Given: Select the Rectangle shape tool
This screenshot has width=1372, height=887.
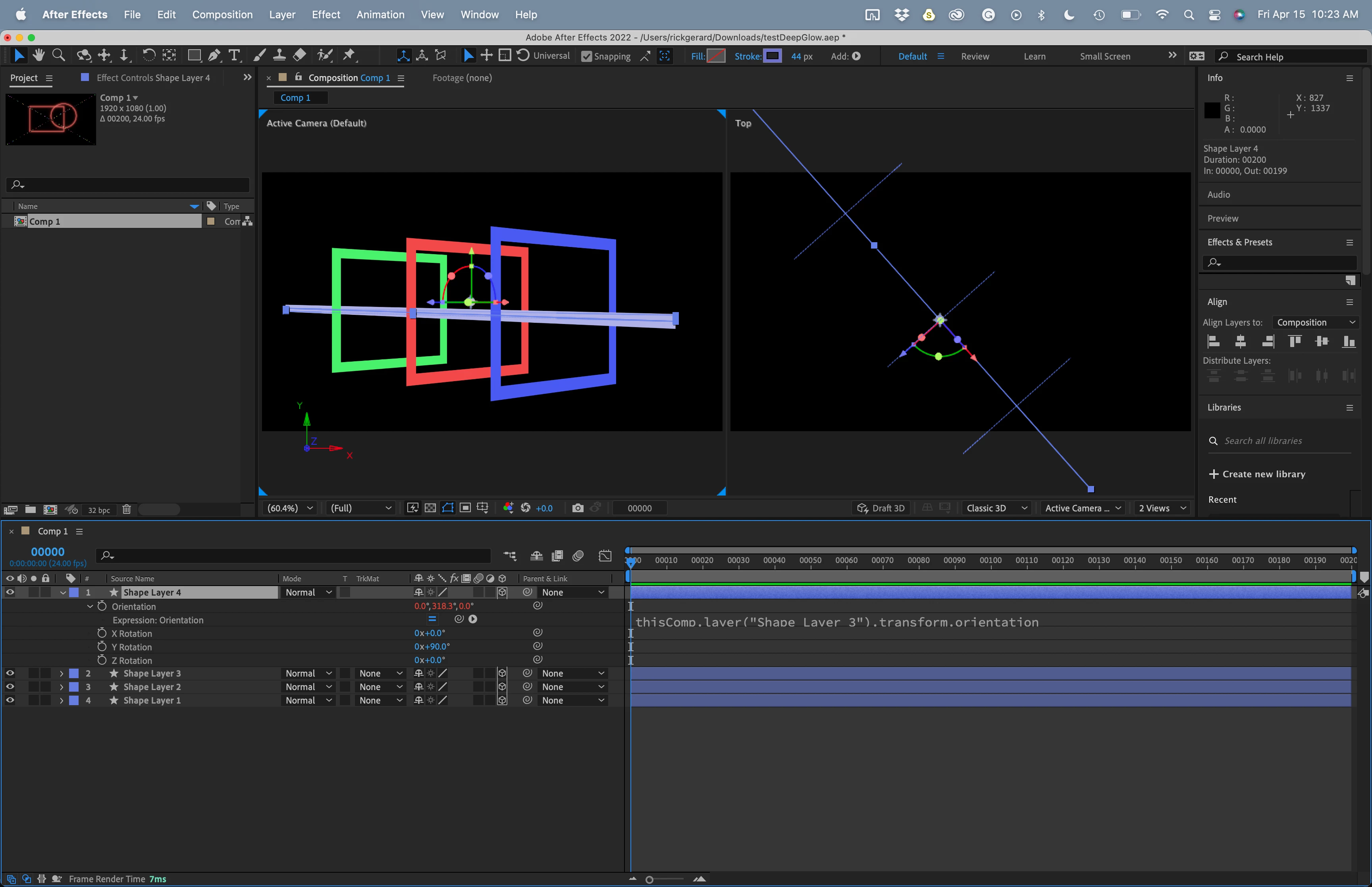Looking at the screenshot, I should pyautogui.click(x=194, y=55).
